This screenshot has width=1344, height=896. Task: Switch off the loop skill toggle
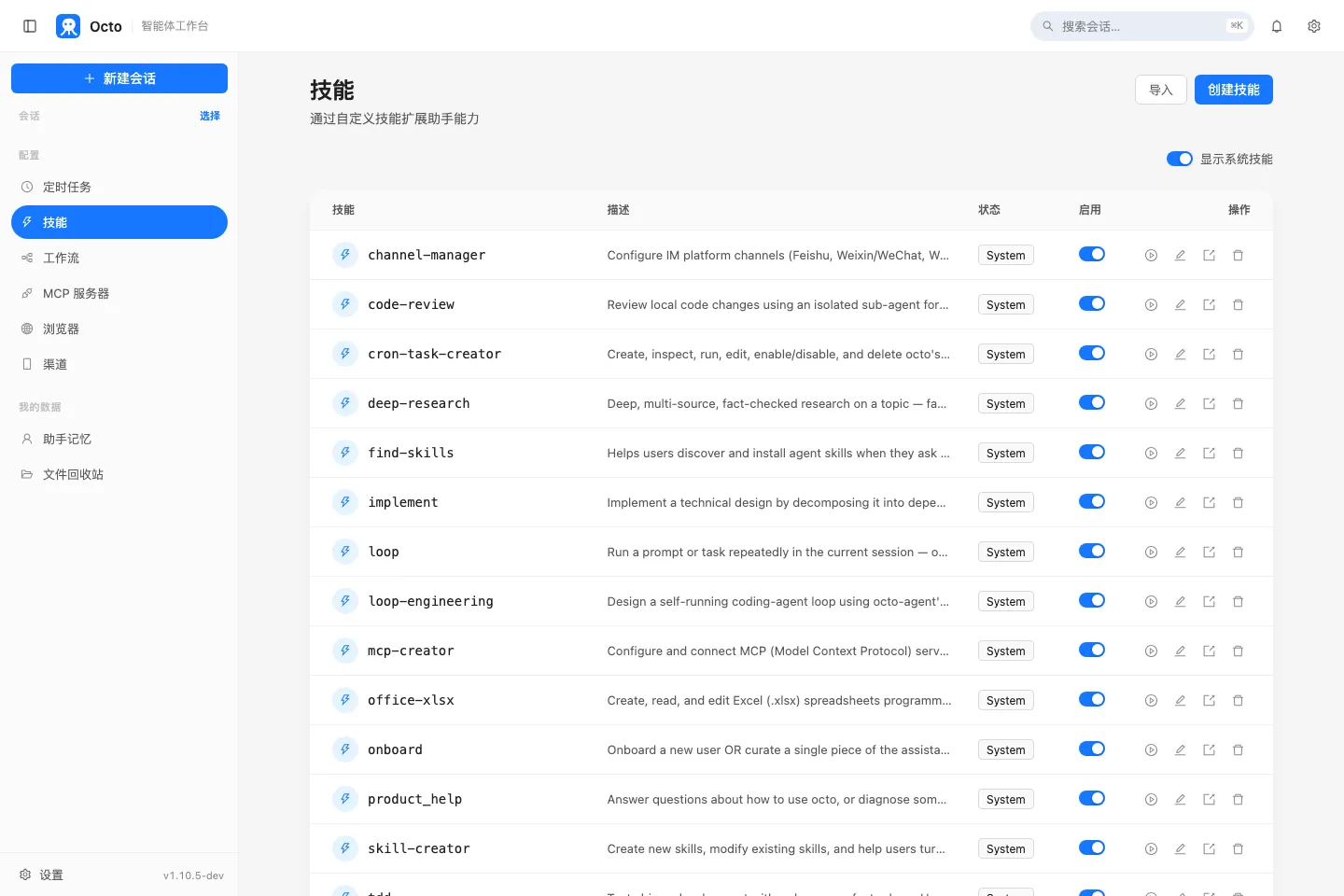point(1091,551)
